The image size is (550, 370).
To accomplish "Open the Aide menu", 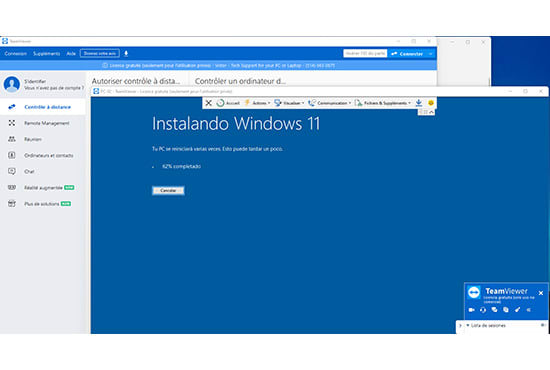I will point(71,54).
